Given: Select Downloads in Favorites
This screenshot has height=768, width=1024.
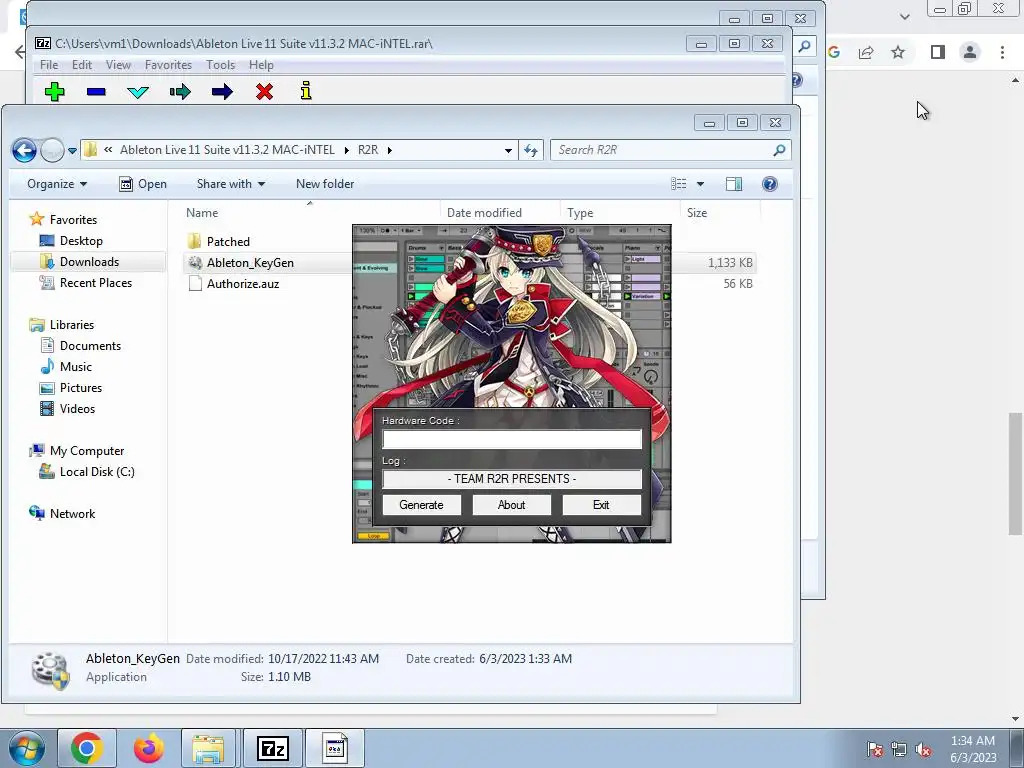Looking at the screenshot, I should click(x=89, y=262).
